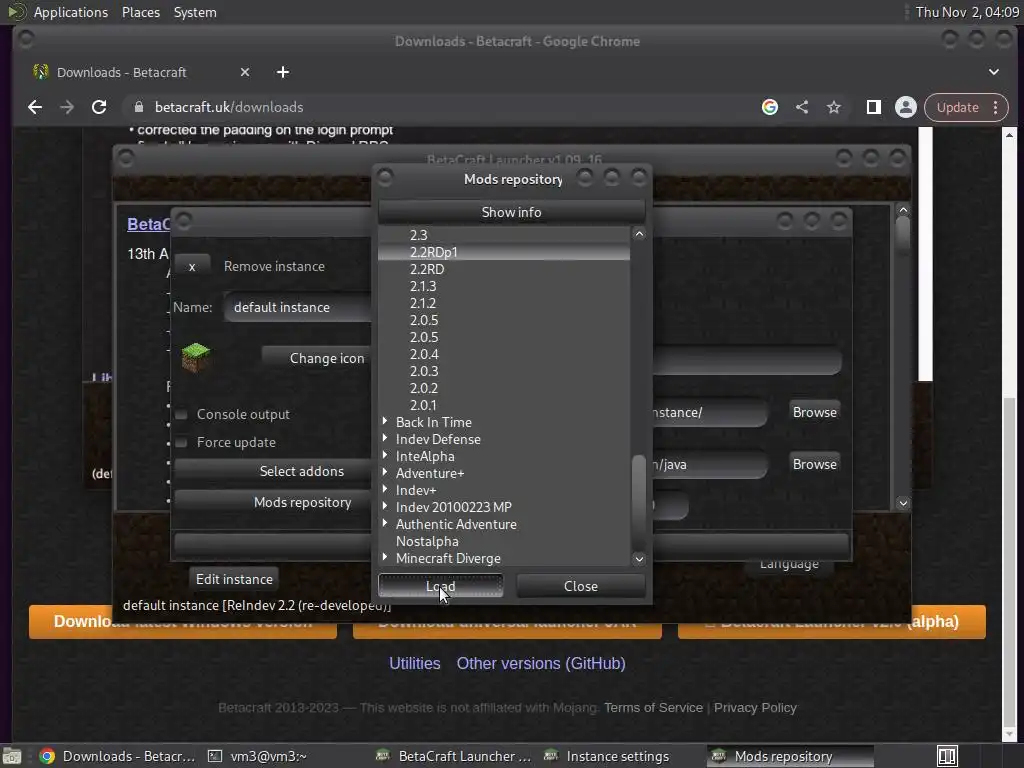
Task: Switch to BetaCraft Launcher taskbar item
Action: click(x=455, y=756)
